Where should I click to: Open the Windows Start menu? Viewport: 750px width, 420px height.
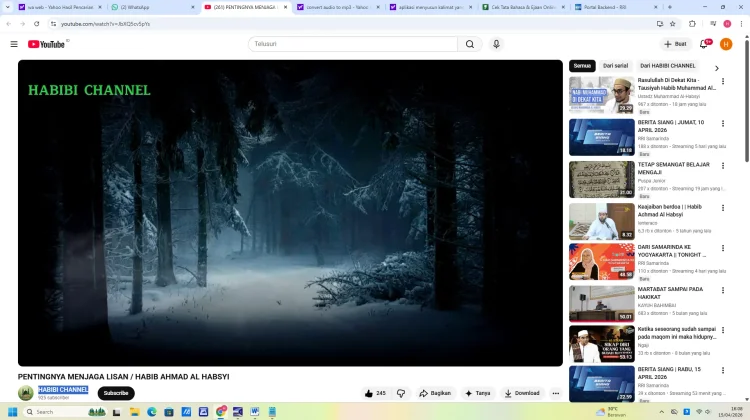tap(13, 412)
